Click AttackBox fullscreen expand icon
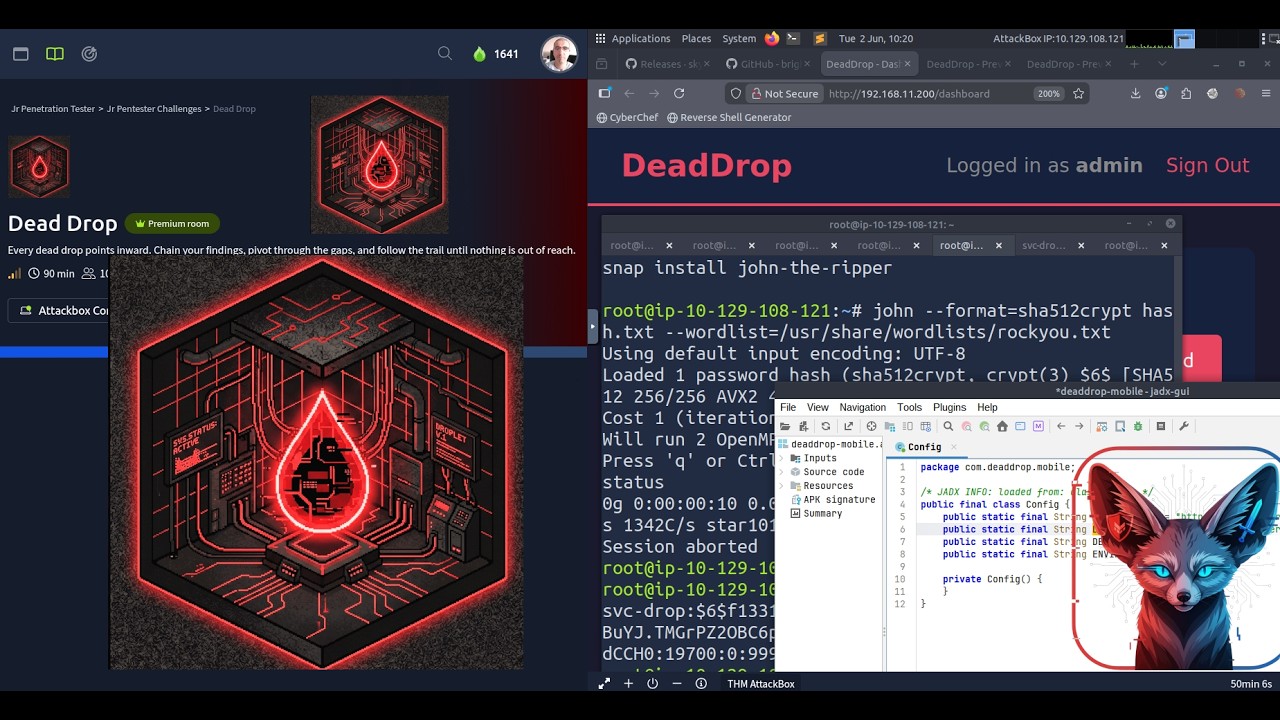The width and height of the screenshot is (1280, 720). coord(604,684)
